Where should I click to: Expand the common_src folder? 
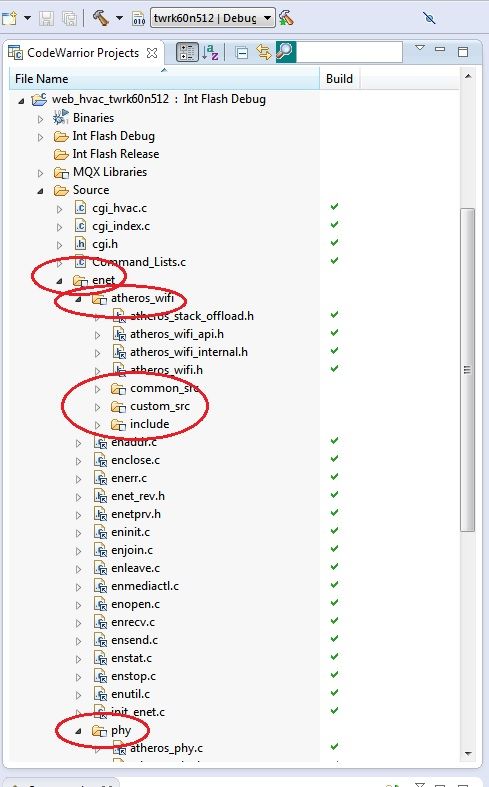coord(97,389)
